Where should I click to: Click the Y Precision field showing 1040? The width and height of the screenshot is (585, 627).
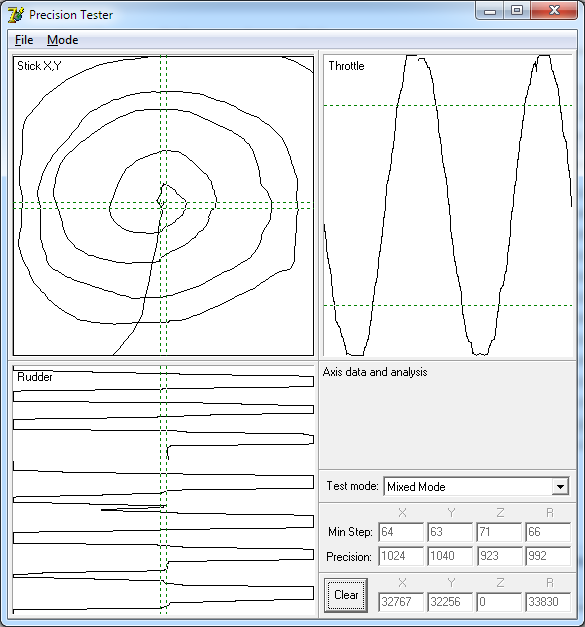(x=450, y=556)
